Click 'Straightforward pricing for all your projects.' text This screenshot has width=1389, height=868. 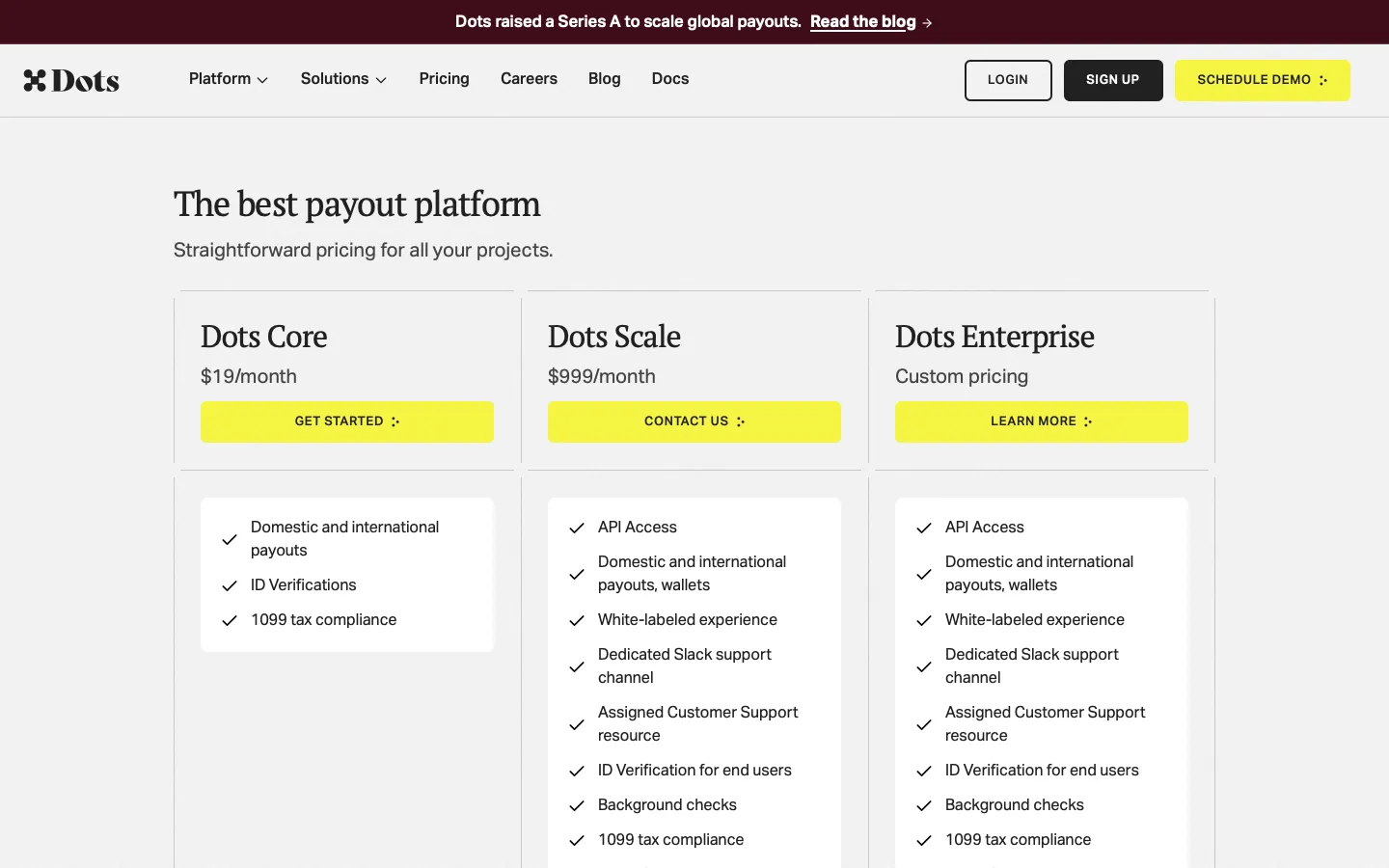tap(363, 250)
